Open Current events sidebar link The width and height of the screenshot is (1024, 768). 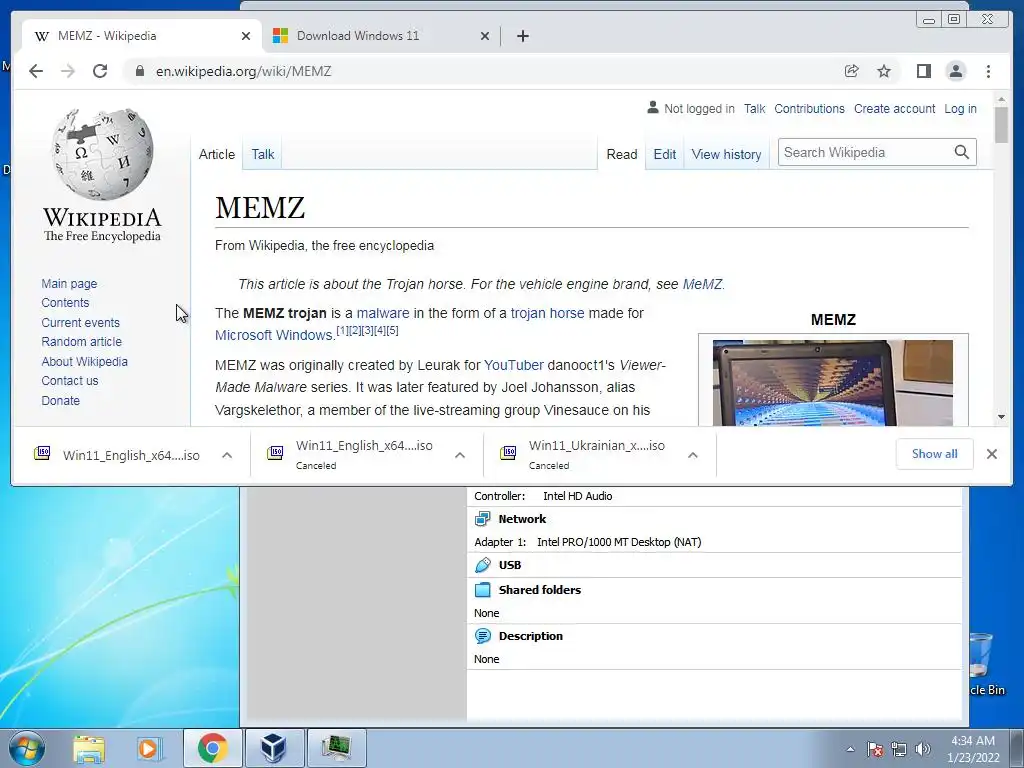point(80,323)
